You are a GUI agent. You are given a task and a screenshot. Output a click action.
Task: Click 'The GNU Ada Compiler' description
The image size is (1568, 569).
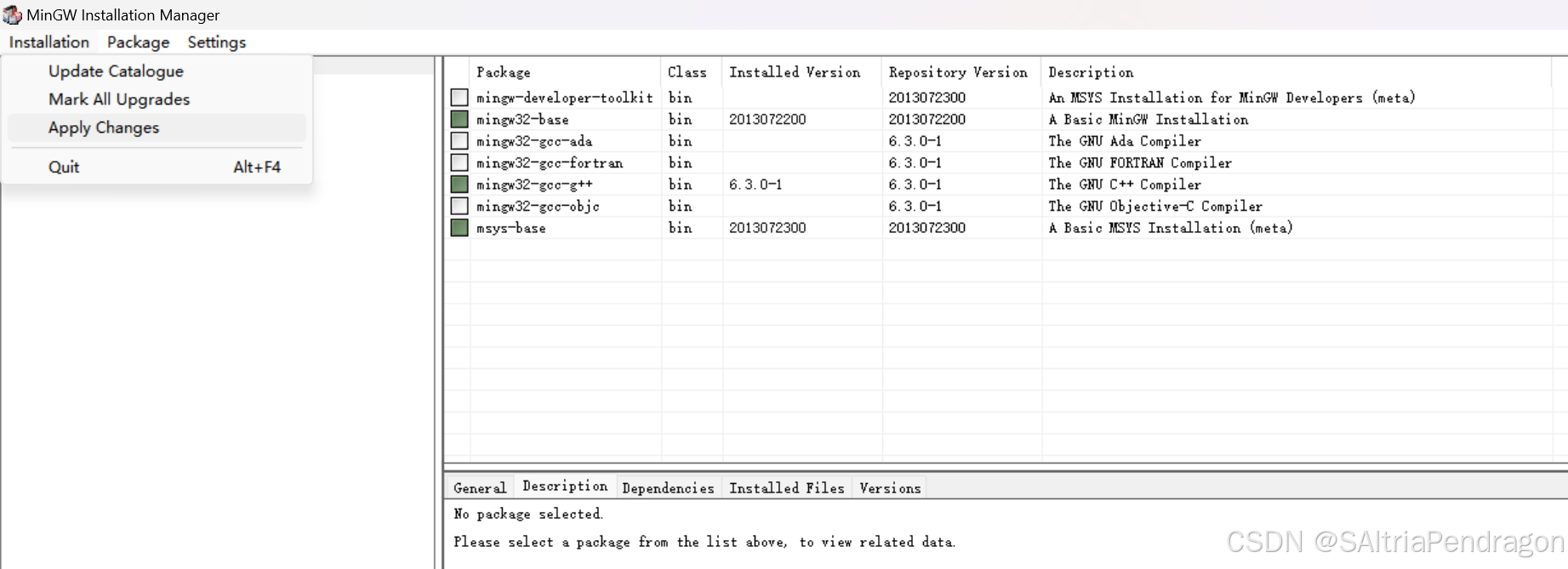pyautogui.click(x=1125, y=141)
